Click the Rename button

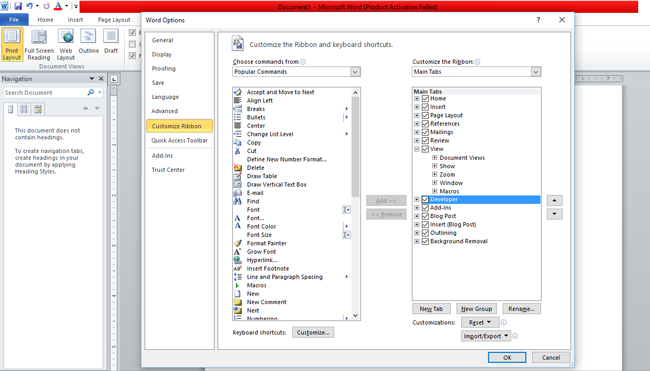click(x=521, y=309)
